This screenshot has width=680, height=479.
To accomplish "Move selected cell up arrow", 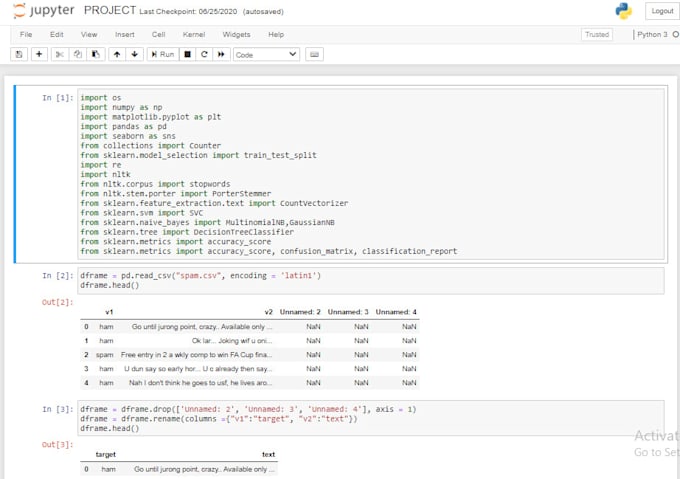I will 117,54.
